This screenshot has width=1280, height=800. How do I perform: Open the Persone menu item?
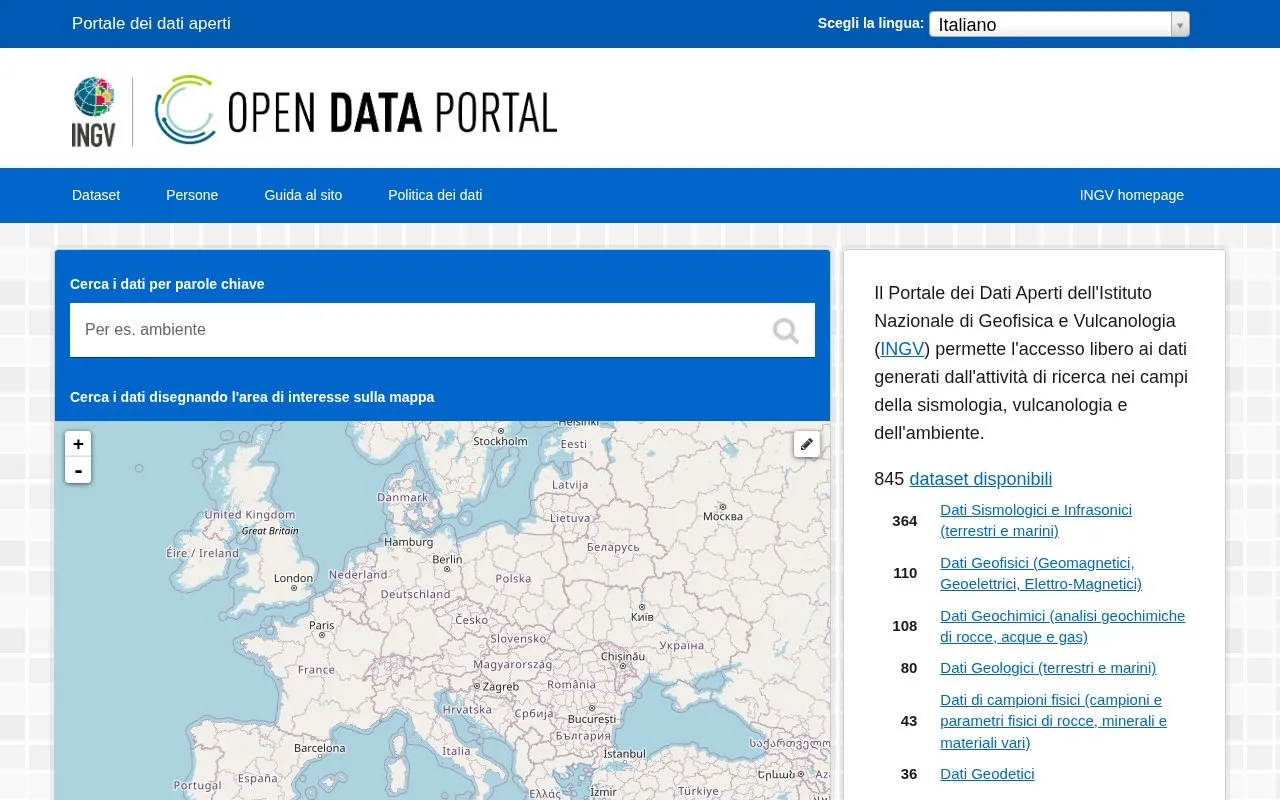(192, 195)
